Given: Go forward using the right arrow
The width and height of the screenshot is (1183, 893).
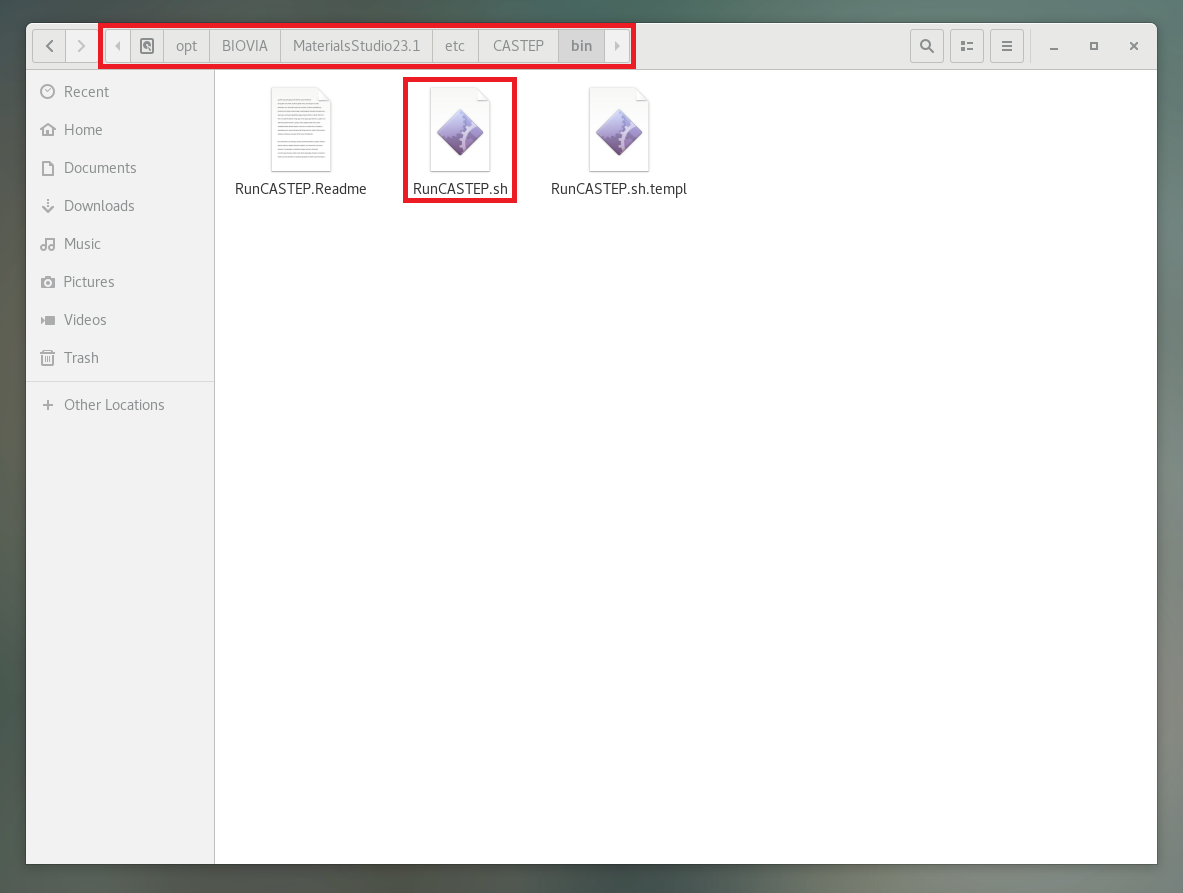Looking at the screenshot, I should coord(81,46).
